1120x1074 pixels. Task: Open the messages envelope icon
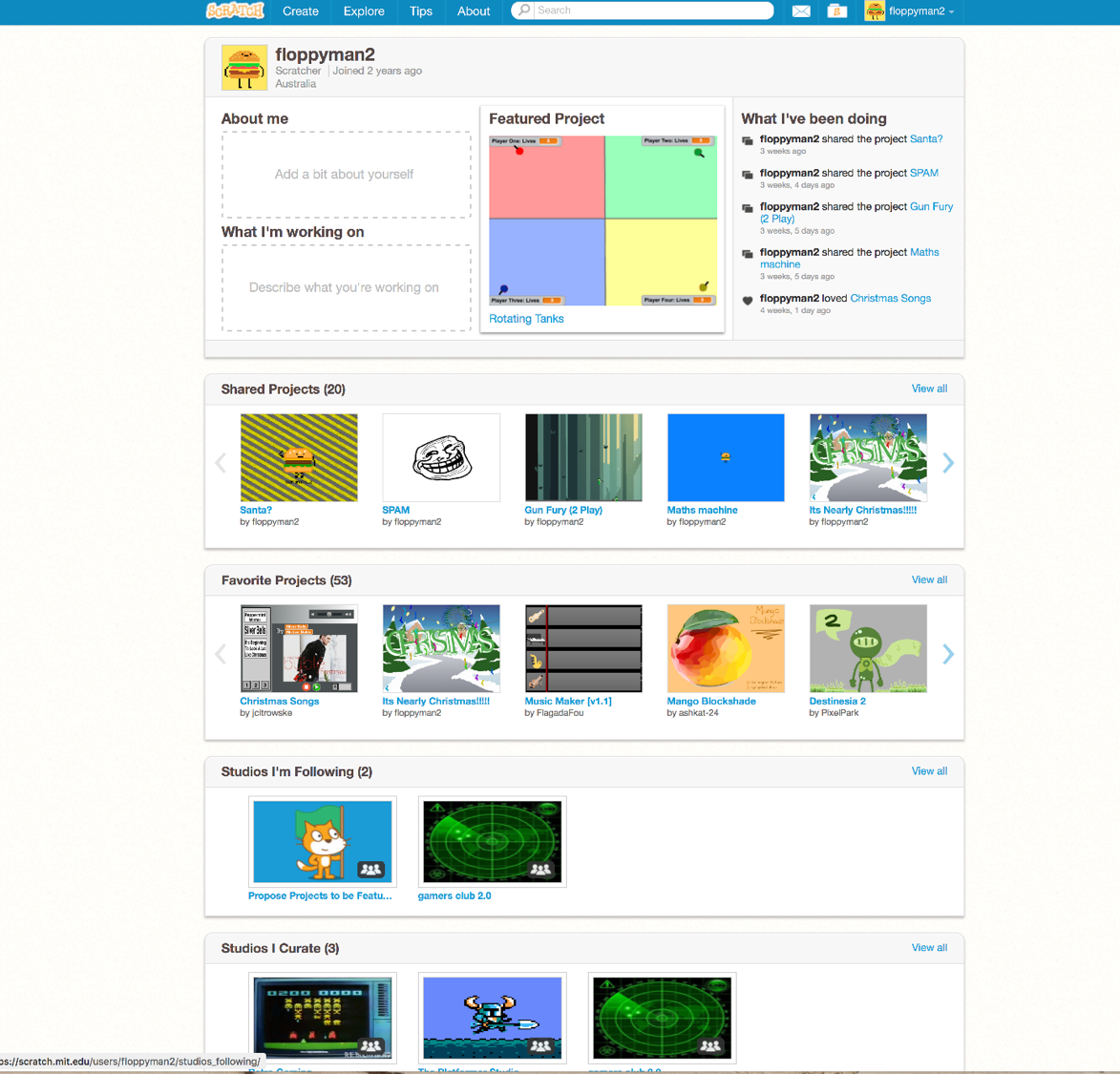coord(801,11)
